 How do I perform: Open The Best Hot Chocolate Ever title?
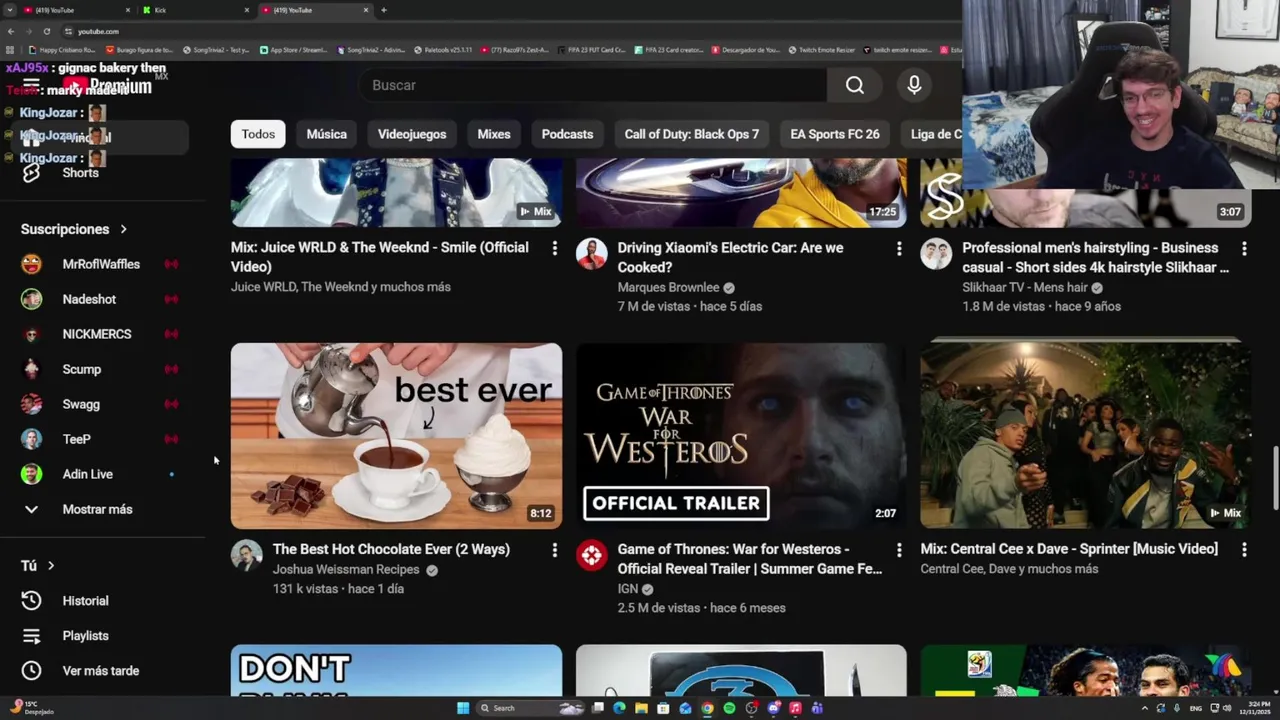(391, 549)
